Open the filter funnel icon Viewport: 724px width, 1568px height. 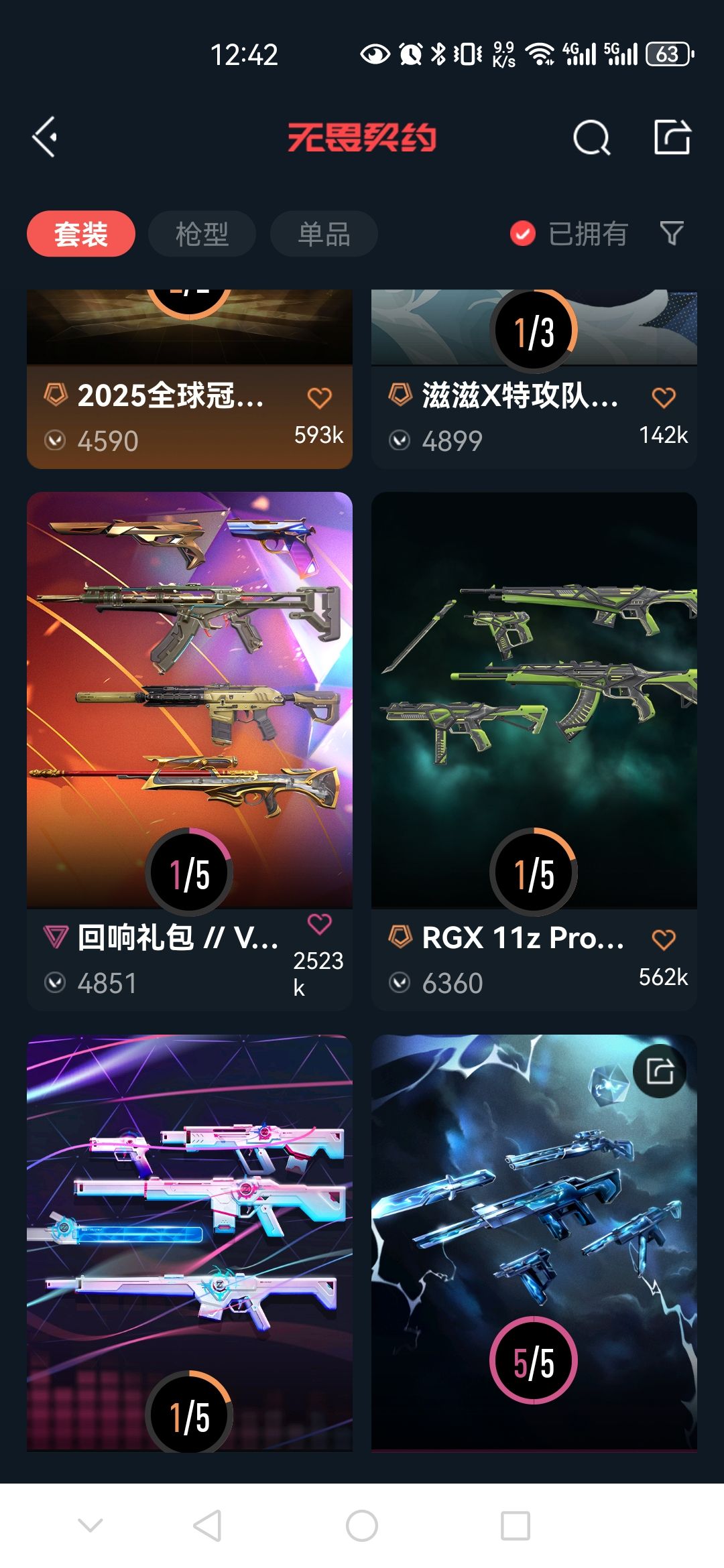click(672, 233)
